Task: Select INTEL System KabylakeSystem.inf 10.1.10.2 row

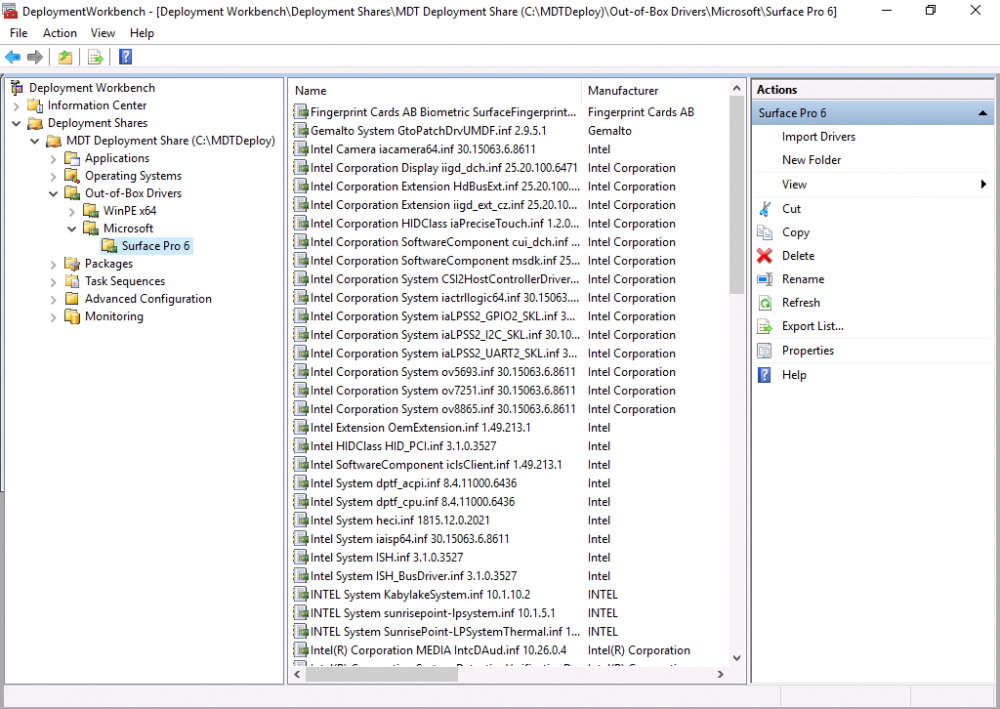Action: [510, 595]
